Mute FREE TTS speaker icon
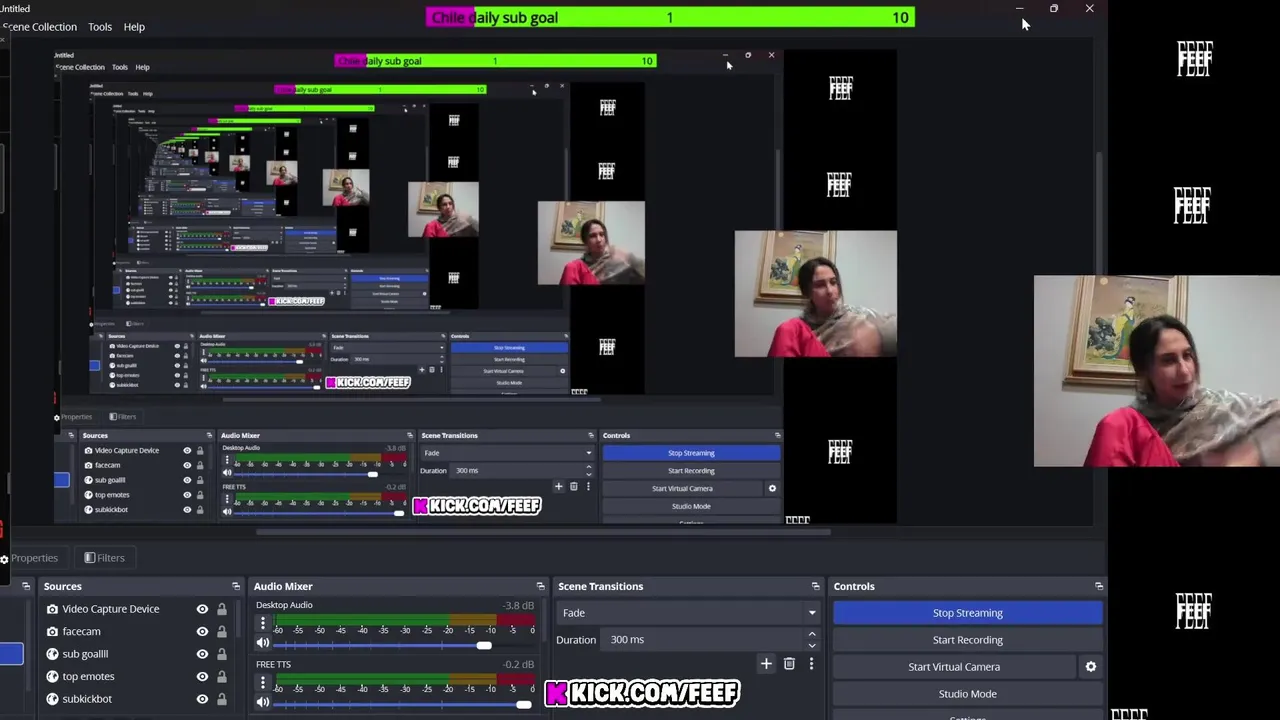1280x720 pixels. [x=263, y=703]
